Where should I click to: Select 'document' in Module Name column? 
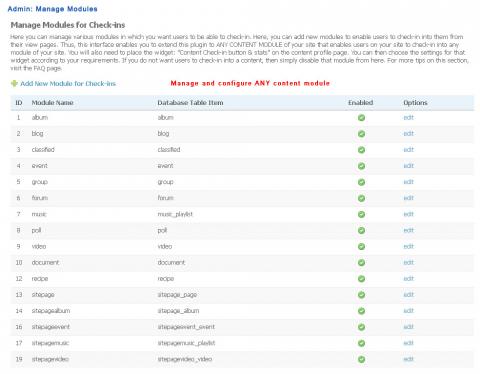(45, 263)
